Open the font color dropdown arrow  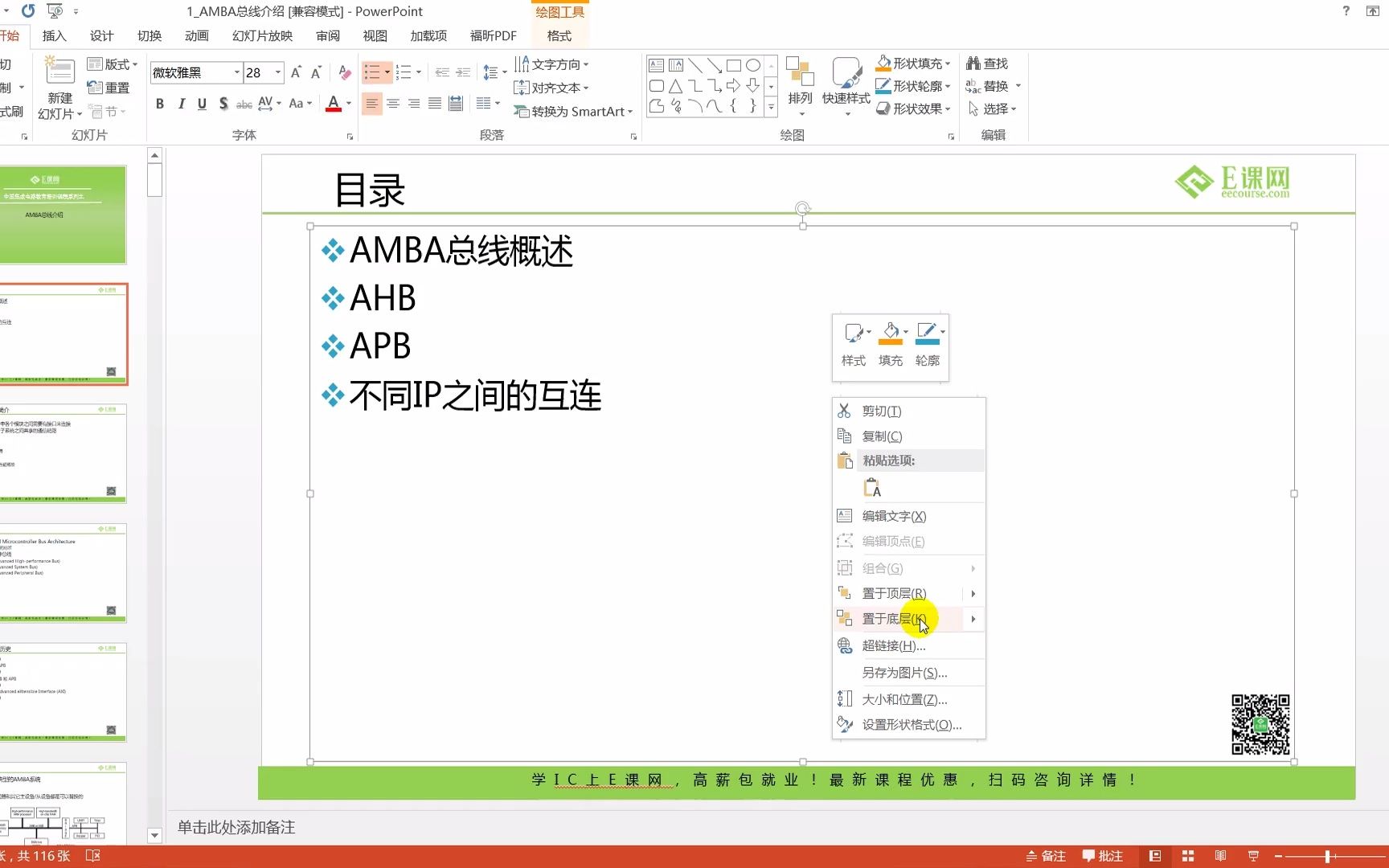coord(349,104)
